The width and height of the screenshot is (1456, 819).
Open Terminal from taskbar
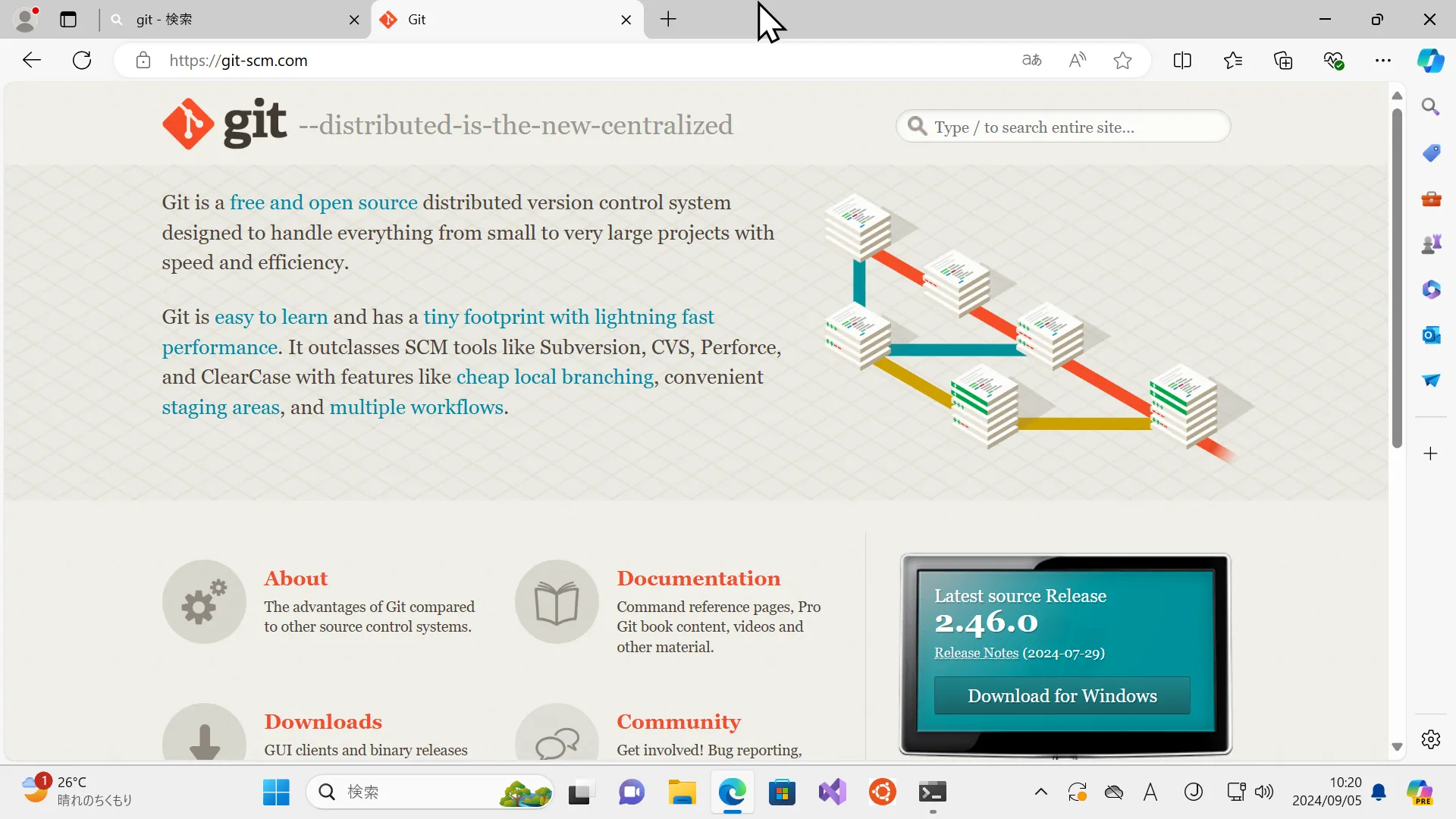click(x=932, y=792)
